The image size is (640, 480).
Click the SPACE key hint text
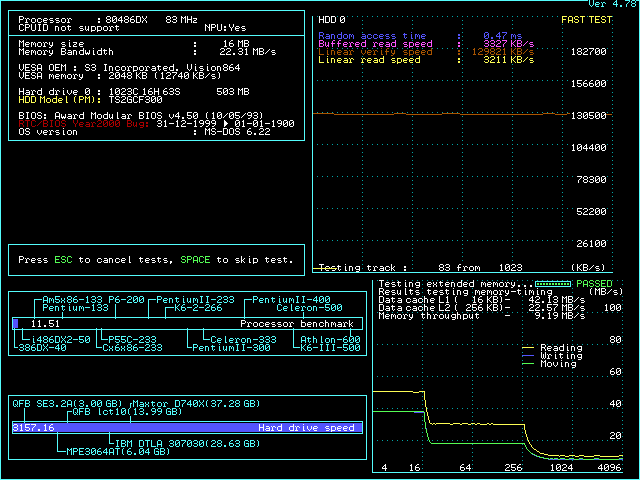195,260
